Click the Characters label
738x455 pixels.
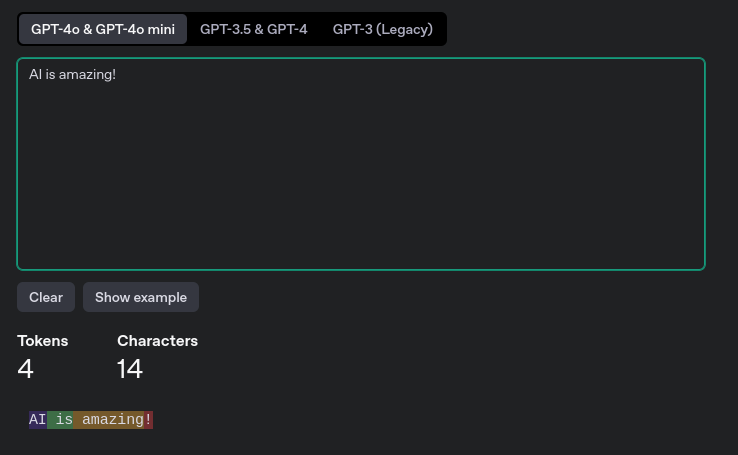[157, 341]
